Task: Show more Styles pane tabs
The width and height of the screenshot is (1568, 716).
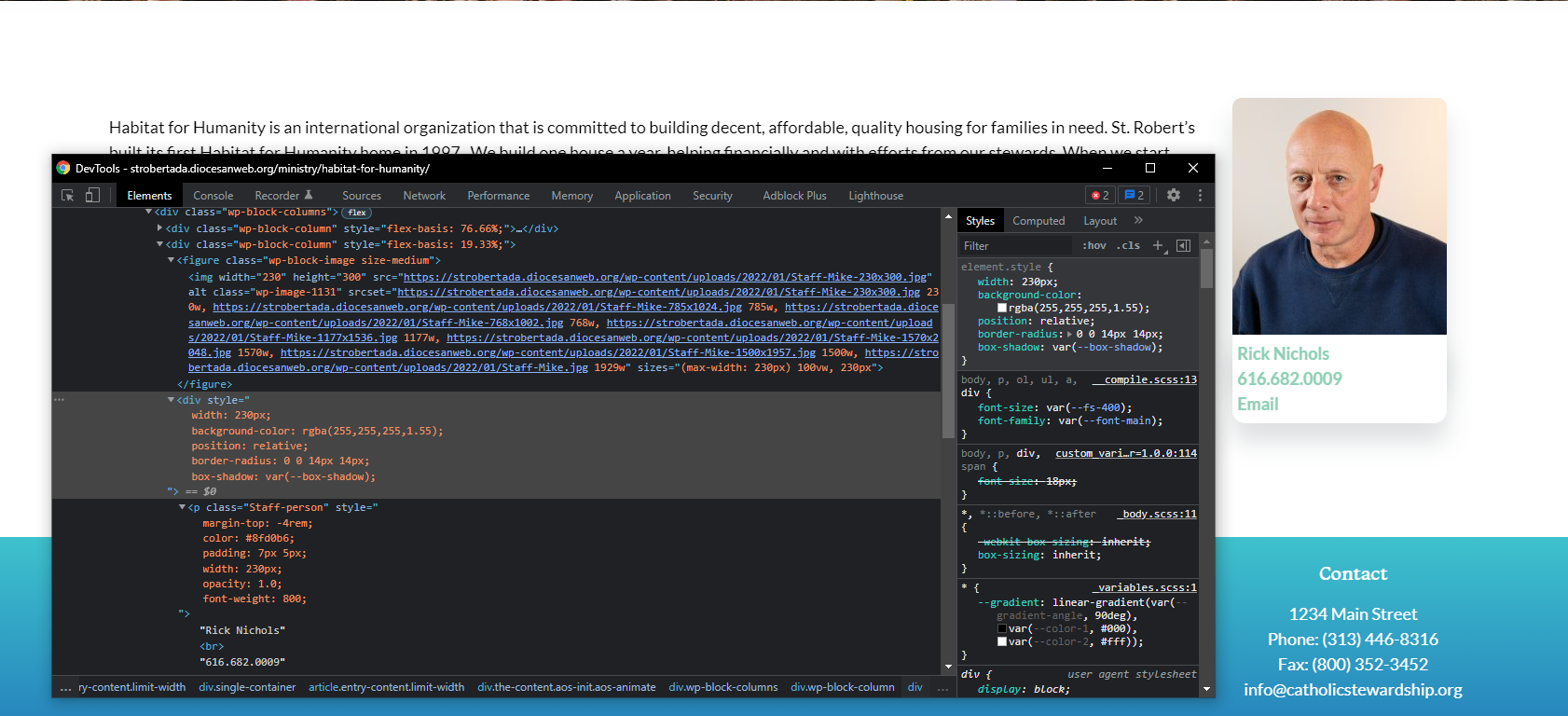Action: pos(1138,221)
